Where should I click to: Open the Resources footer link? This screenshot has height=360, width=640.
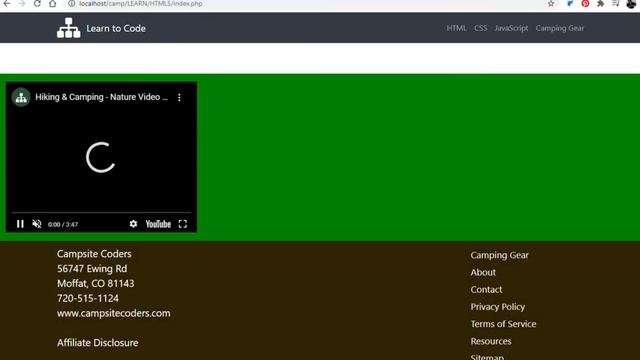[x=491, y=341]
